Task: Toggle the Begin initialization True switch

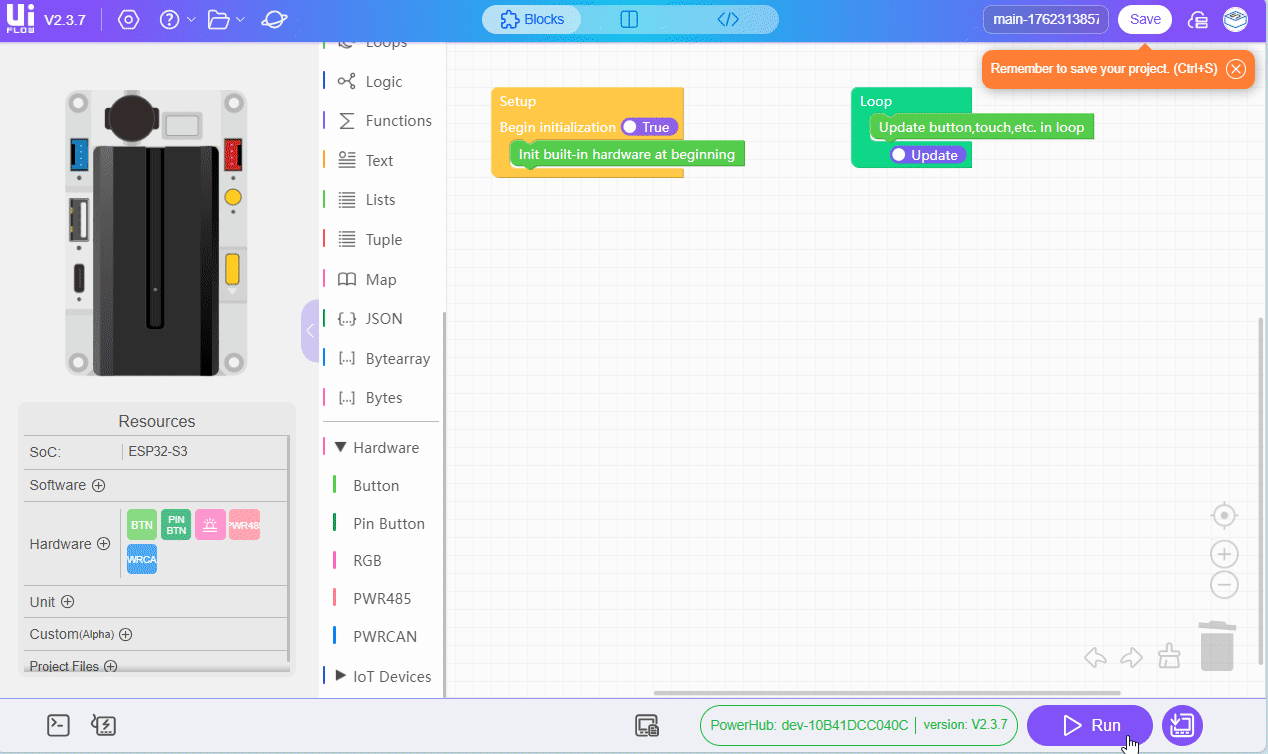Action: click(648, 127)
